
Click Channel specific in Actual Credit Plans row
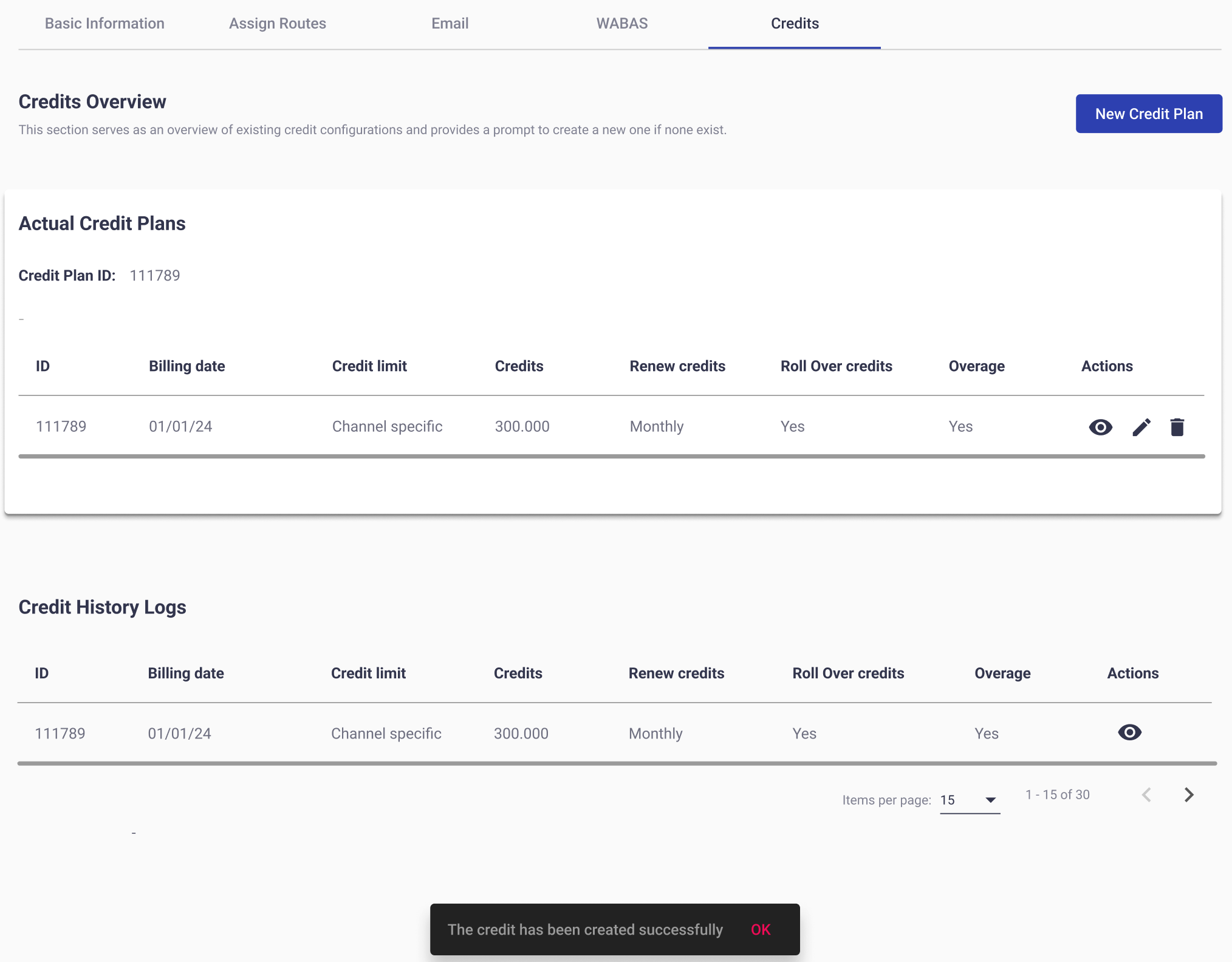[388, 426]
